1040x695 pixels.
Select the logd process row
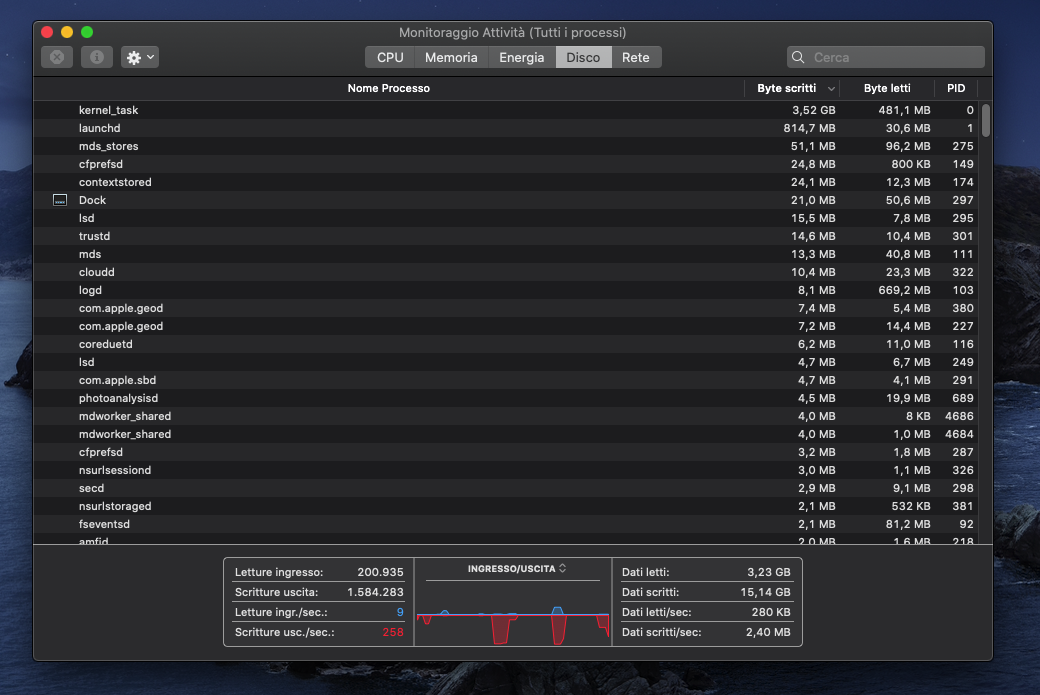(507, 290)
